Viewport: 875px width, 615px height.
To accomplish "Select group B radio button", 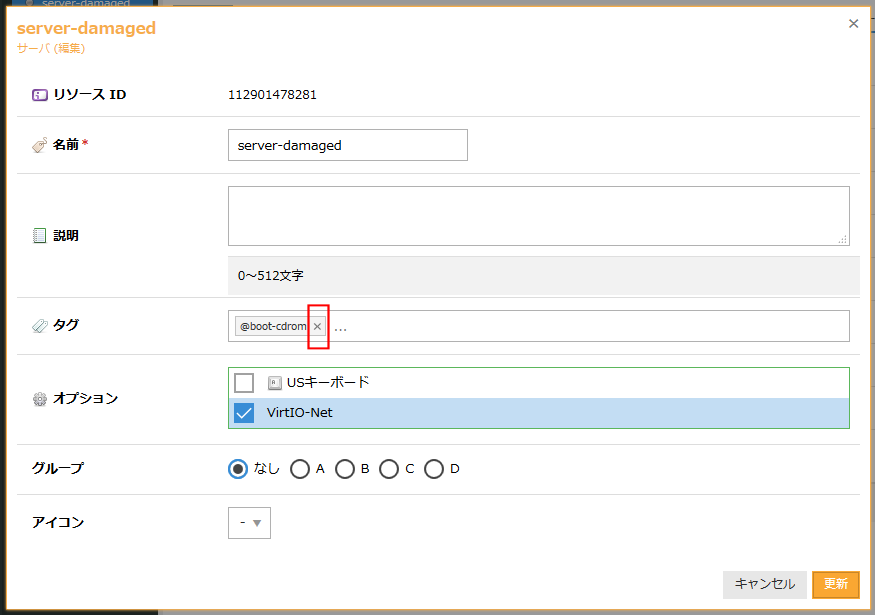I will point(345,469).
